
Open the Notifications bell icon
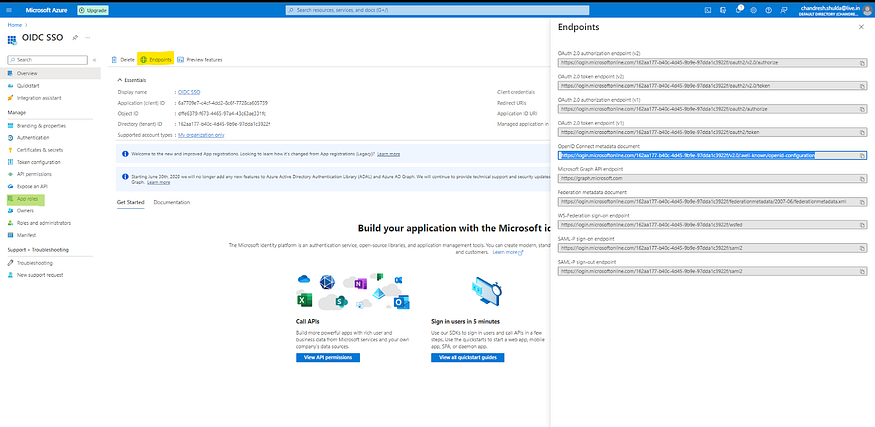tap(739, 10)
